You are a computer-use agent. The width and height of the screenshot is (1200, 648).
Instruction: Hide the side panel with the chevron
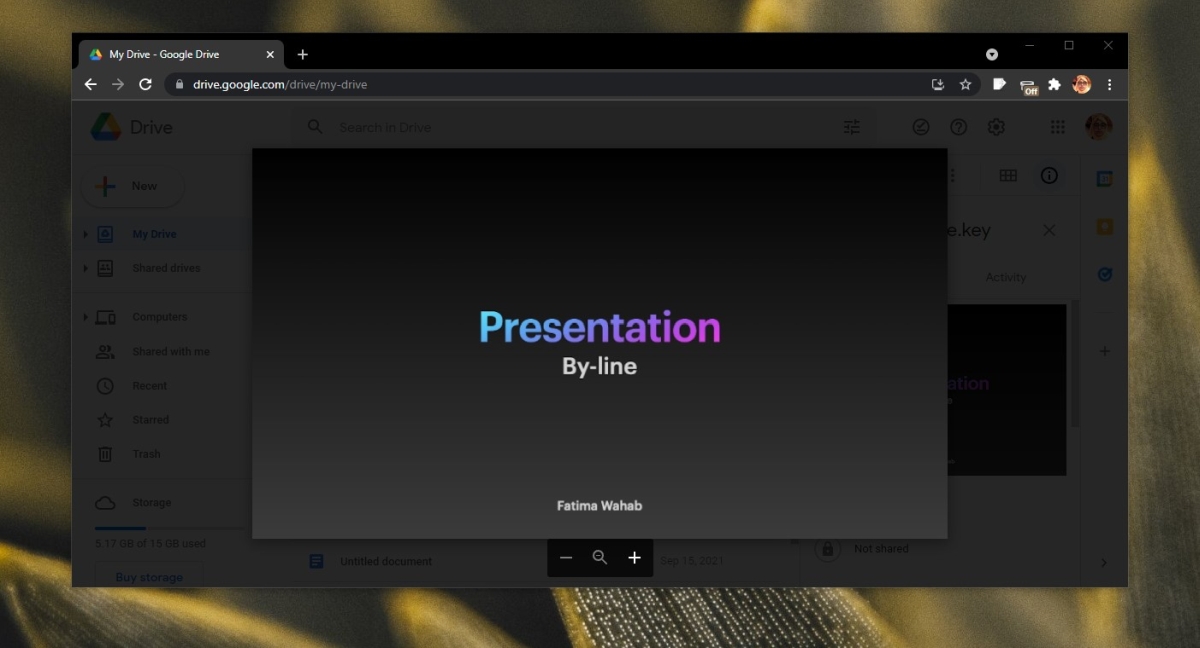pos(1104,563)
